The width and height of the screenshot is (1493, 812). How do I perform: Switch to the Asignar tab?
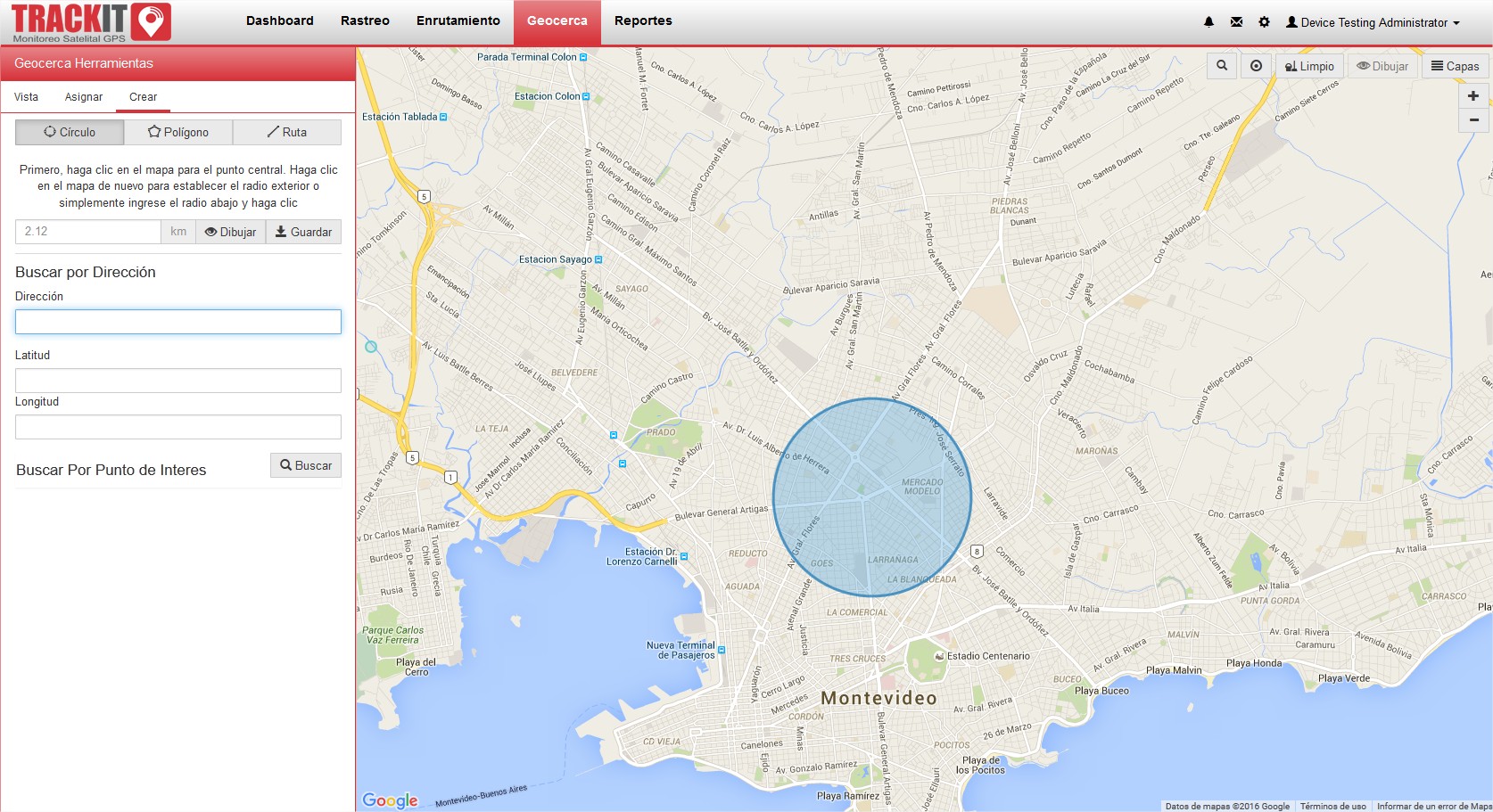pos(84,97)
